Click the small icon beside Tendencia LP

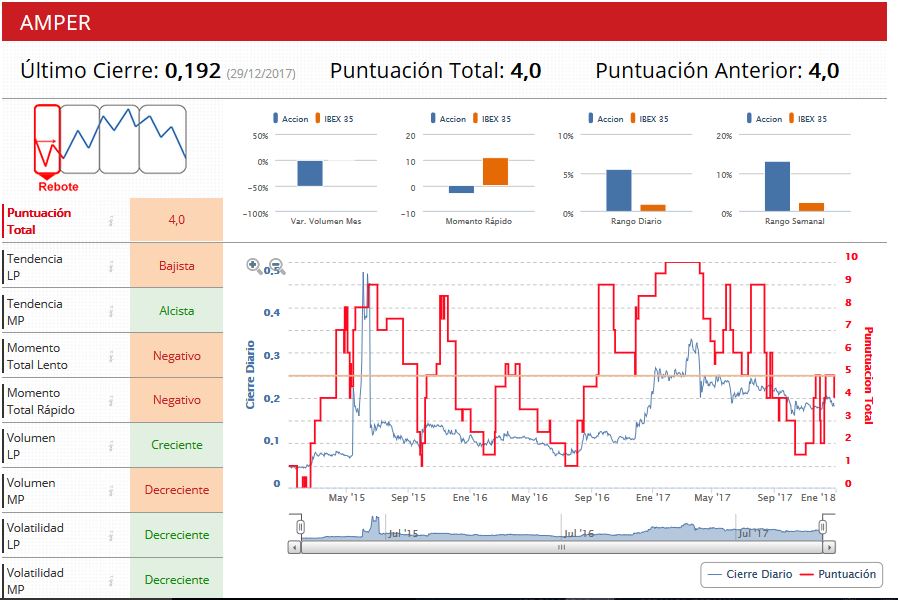(x=111, y=266)
